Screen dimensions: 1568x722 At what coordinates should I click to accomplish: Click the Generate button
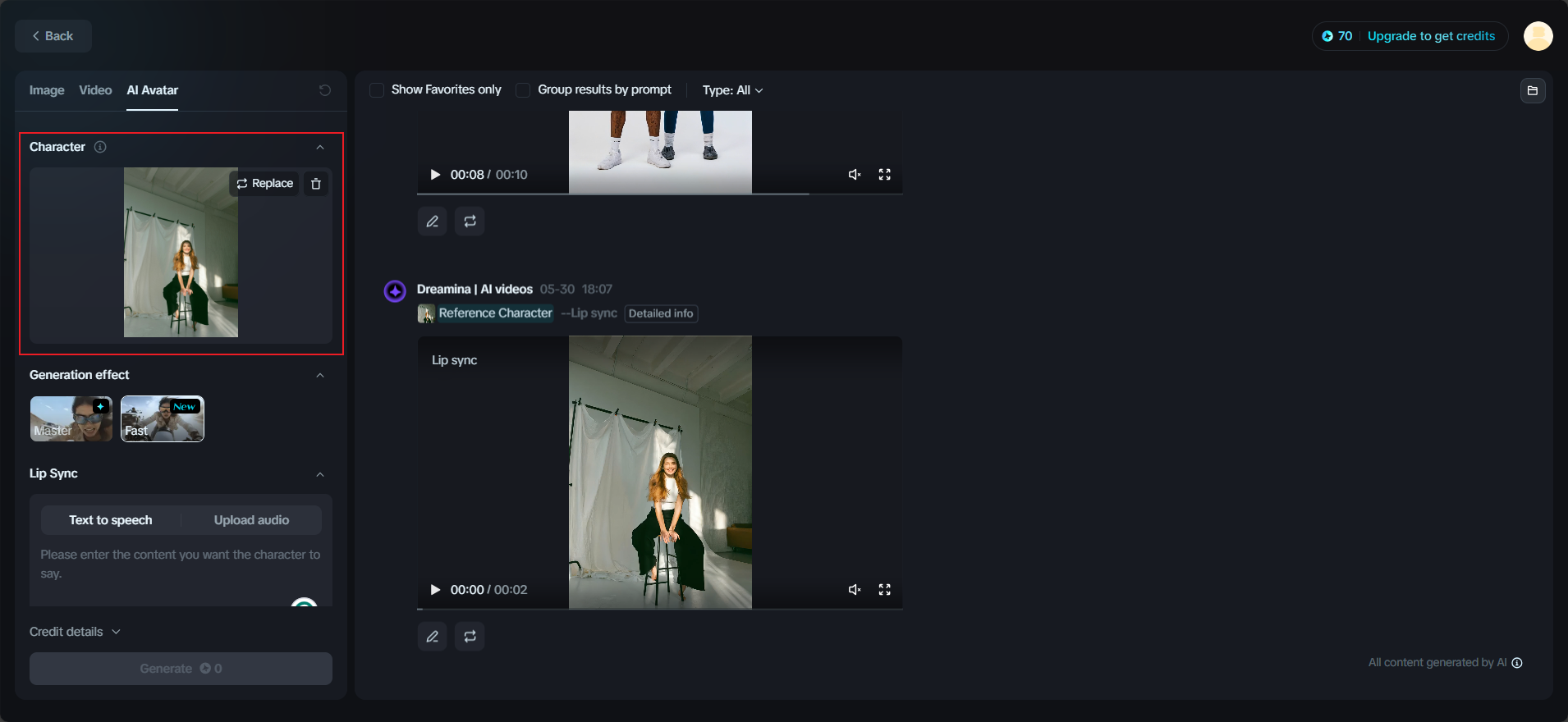181,669
